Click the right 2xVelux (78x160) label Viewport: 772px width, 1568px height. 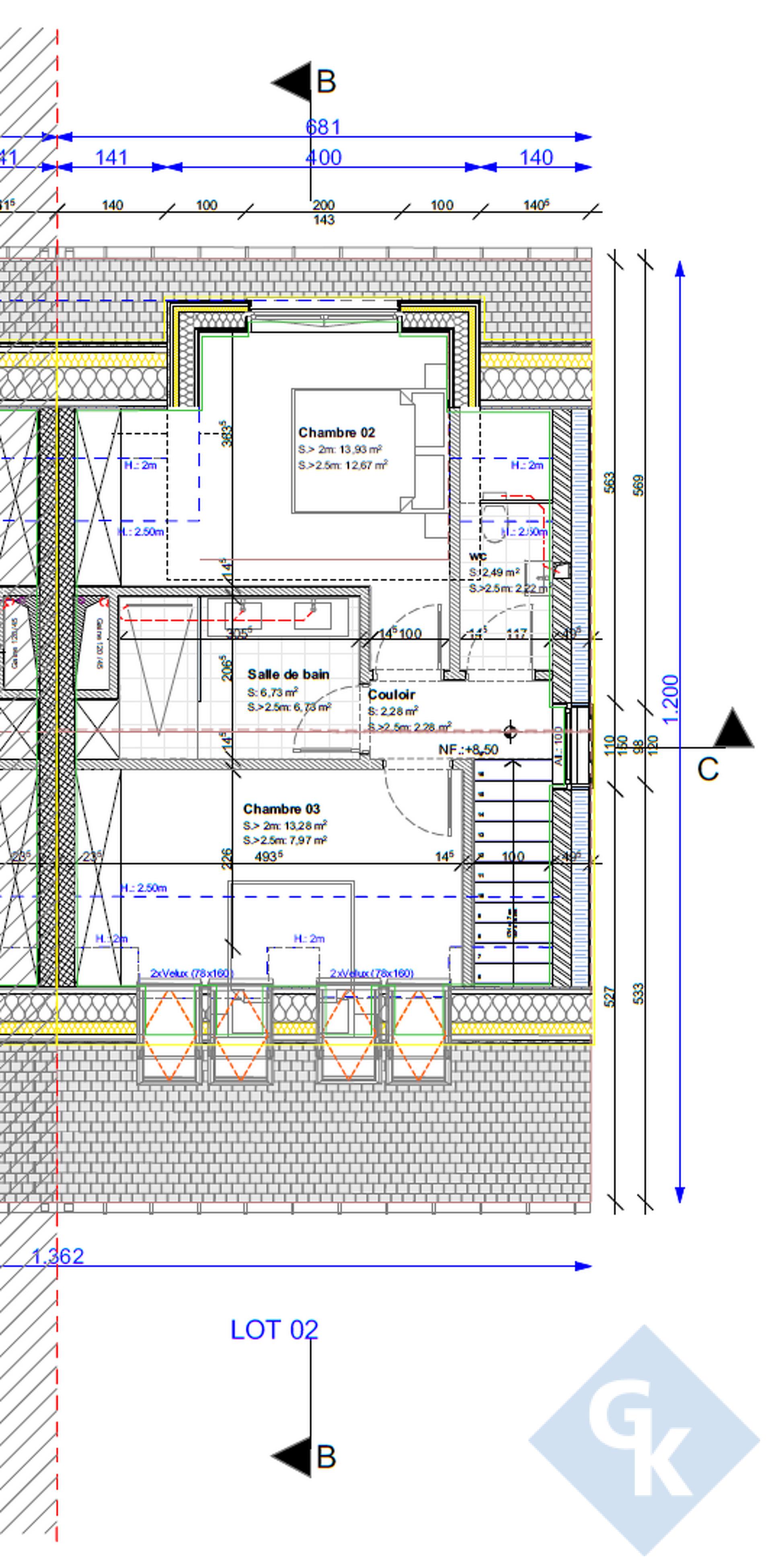(x=372, y=973)
